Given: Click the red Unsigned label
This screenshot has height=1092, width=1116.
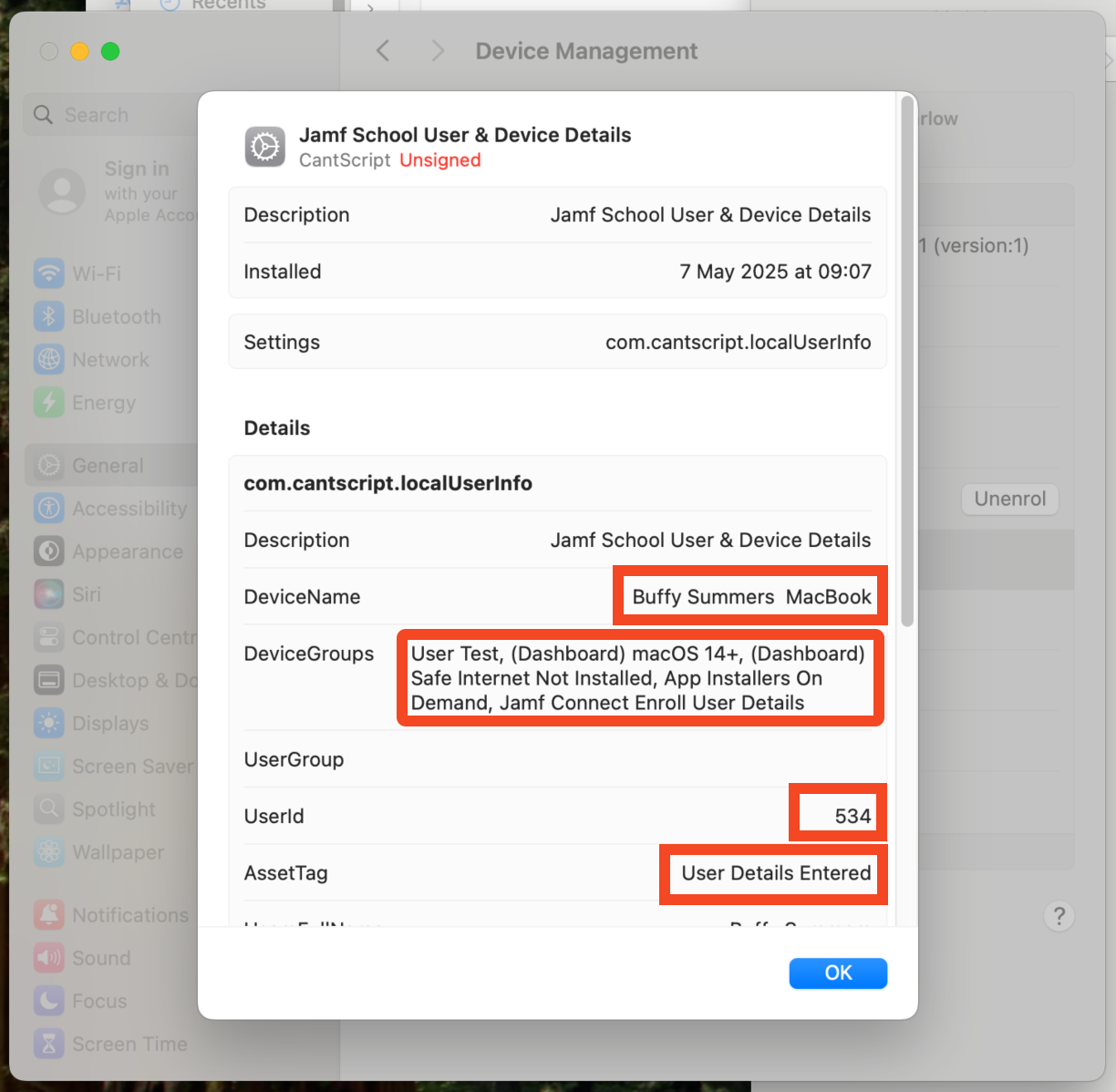Looking at the screenshot, I should pos(439,160).
